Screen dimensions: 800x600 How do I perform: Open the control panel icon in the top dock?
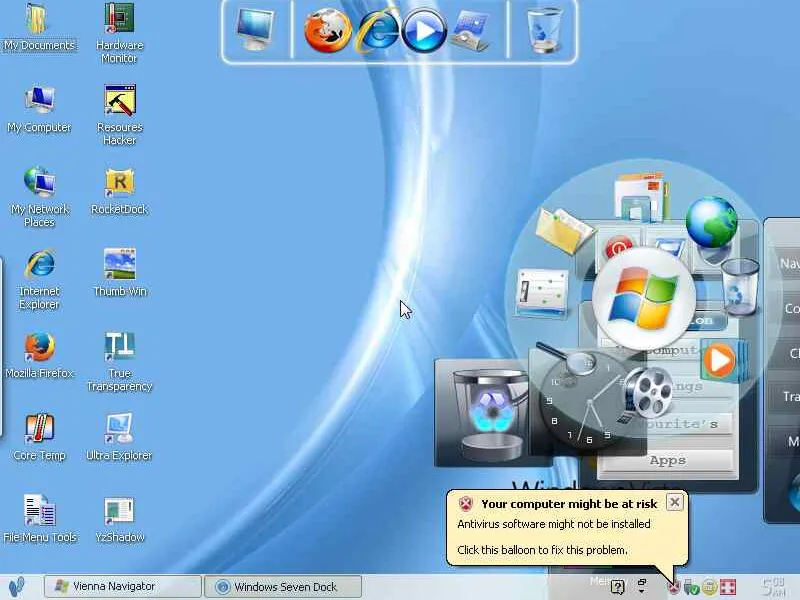pos(471,31)
